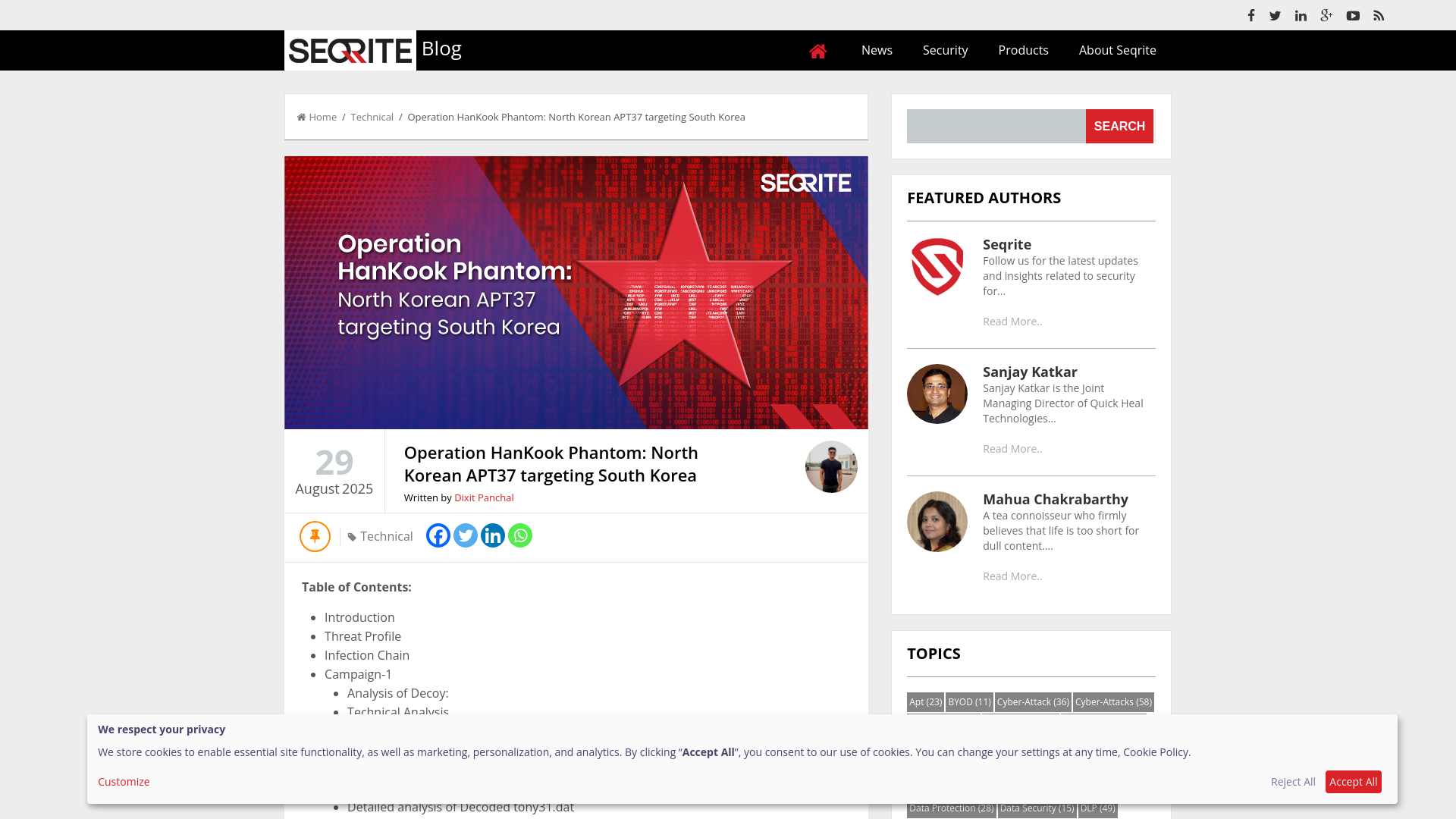Open Seqrite featured author name
Screen dimensions: 1456x819
tap(1007, 244)
